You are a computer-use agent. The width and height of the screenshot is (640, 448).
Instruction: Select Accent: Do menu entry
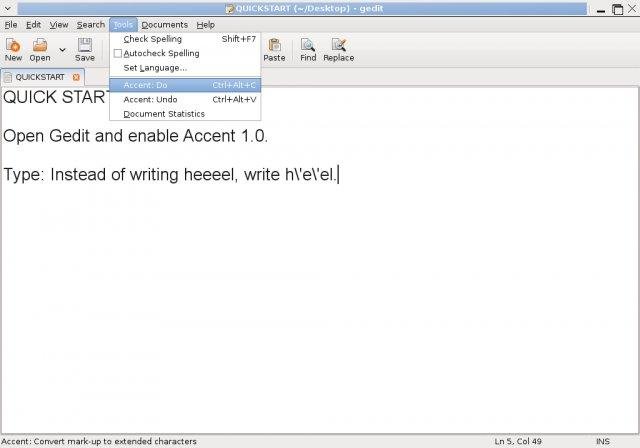[x=185, y=85]
